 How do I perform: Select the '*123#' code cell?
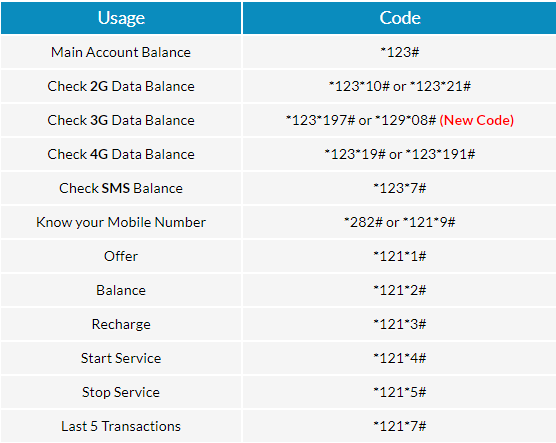click(x=400, y=52)
